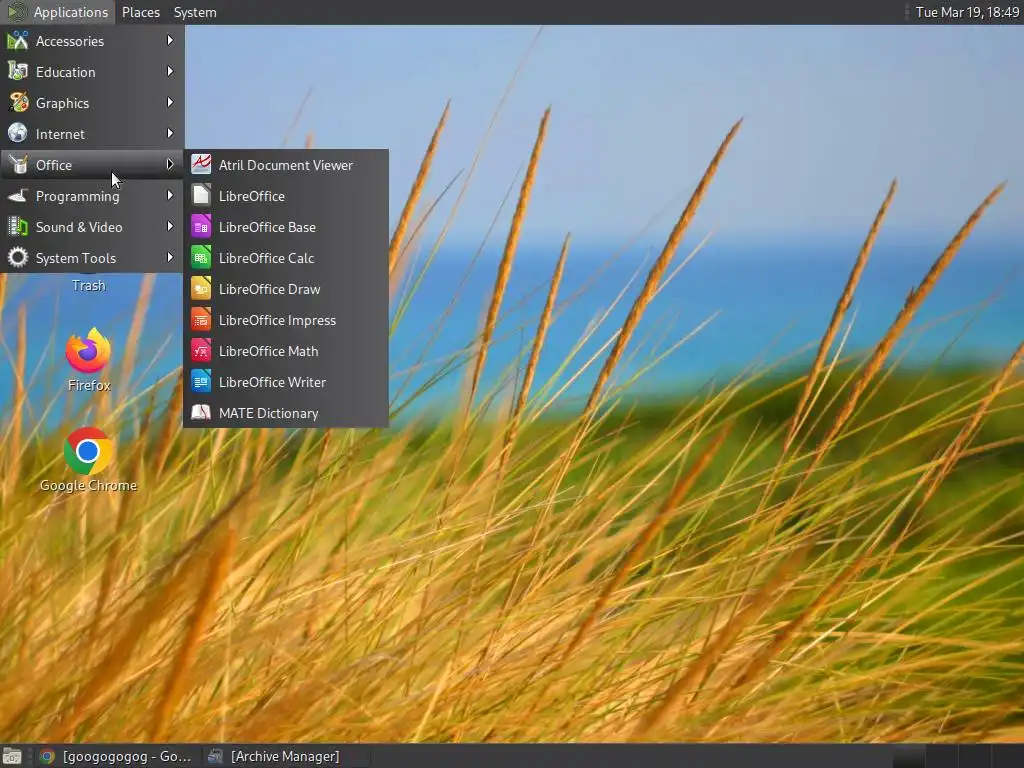Expand the Internet submenu arrow

[170, 133]
